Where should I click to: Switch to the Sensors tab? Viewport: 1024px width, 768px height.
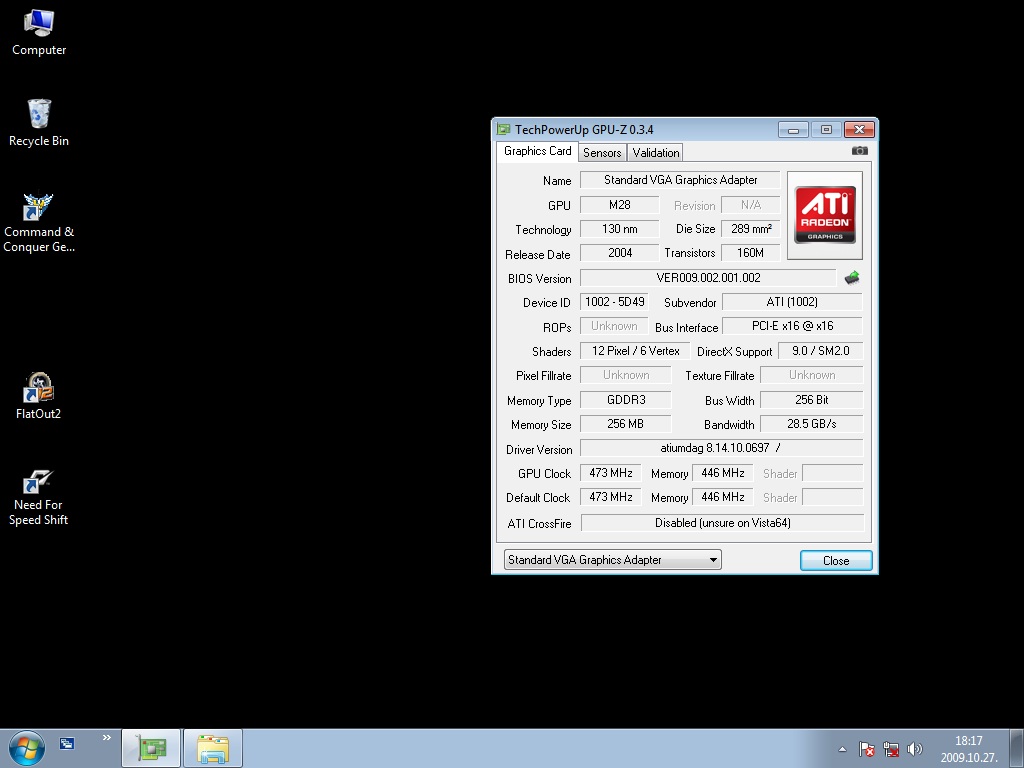pyautogui.click(x=602, y=153)
